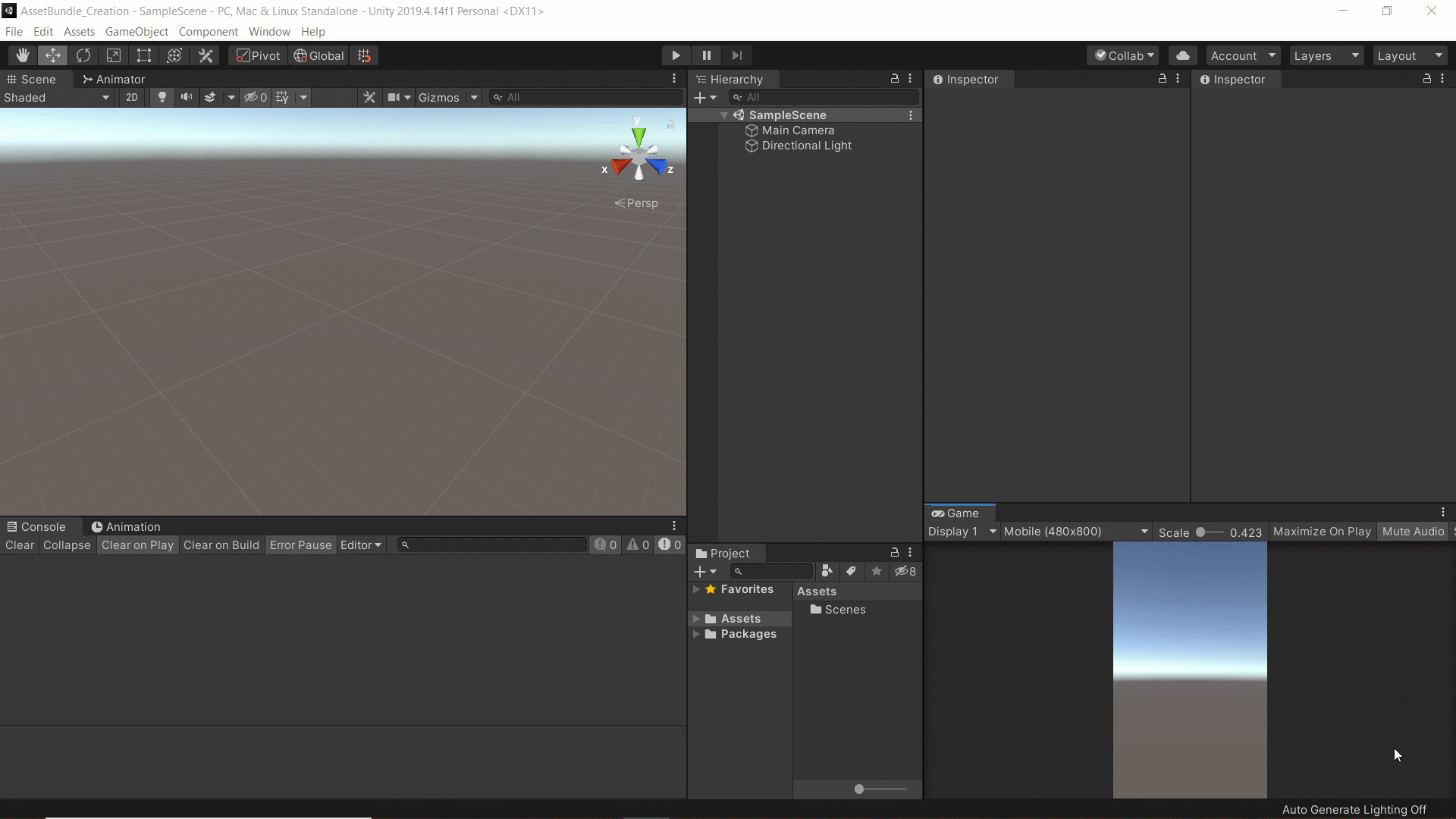Click the Clear console button

click(20, 544)
